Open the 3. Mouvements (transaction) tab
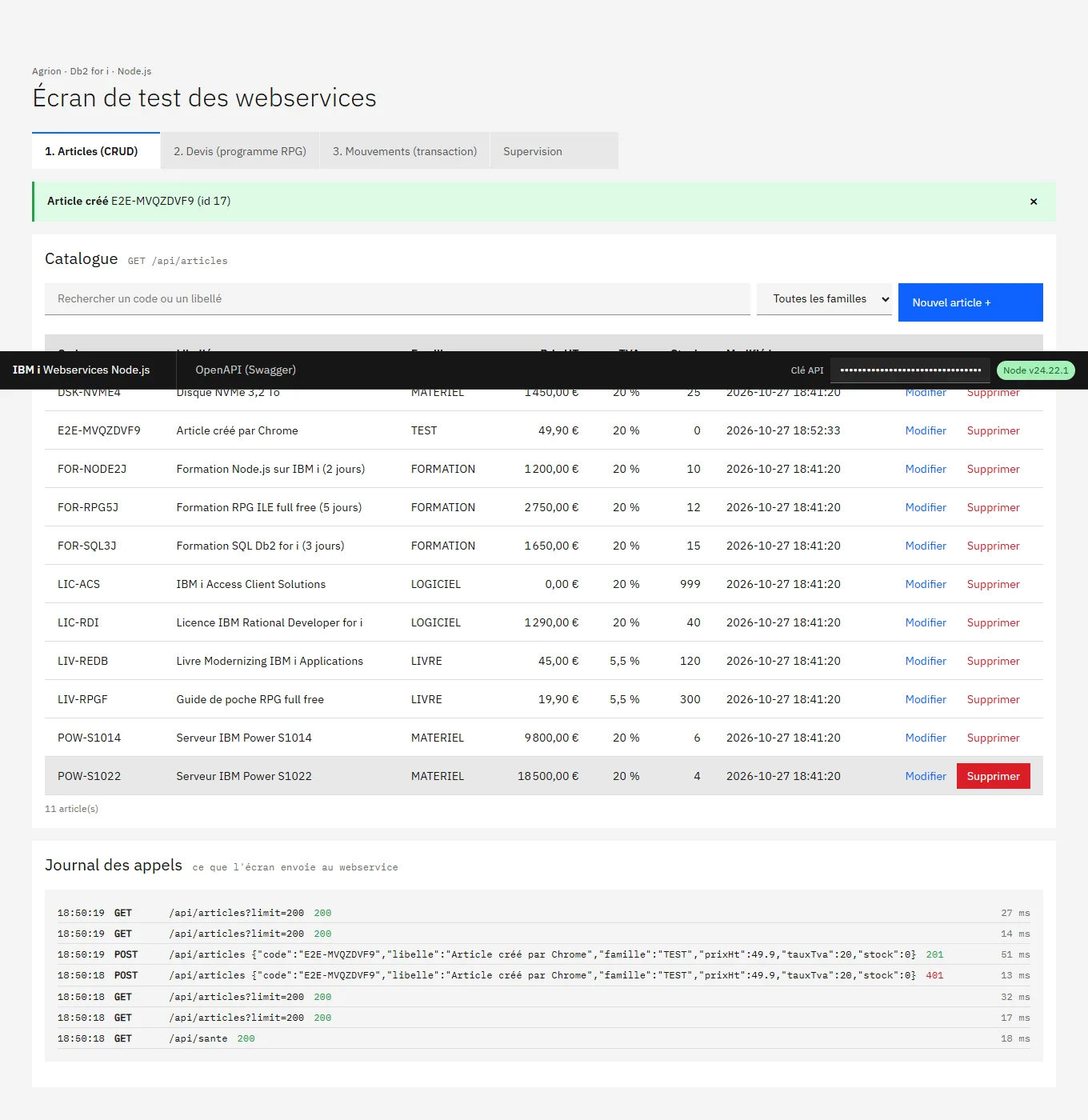Viewport: 1088px width, 1120px height. click(405, 151)
